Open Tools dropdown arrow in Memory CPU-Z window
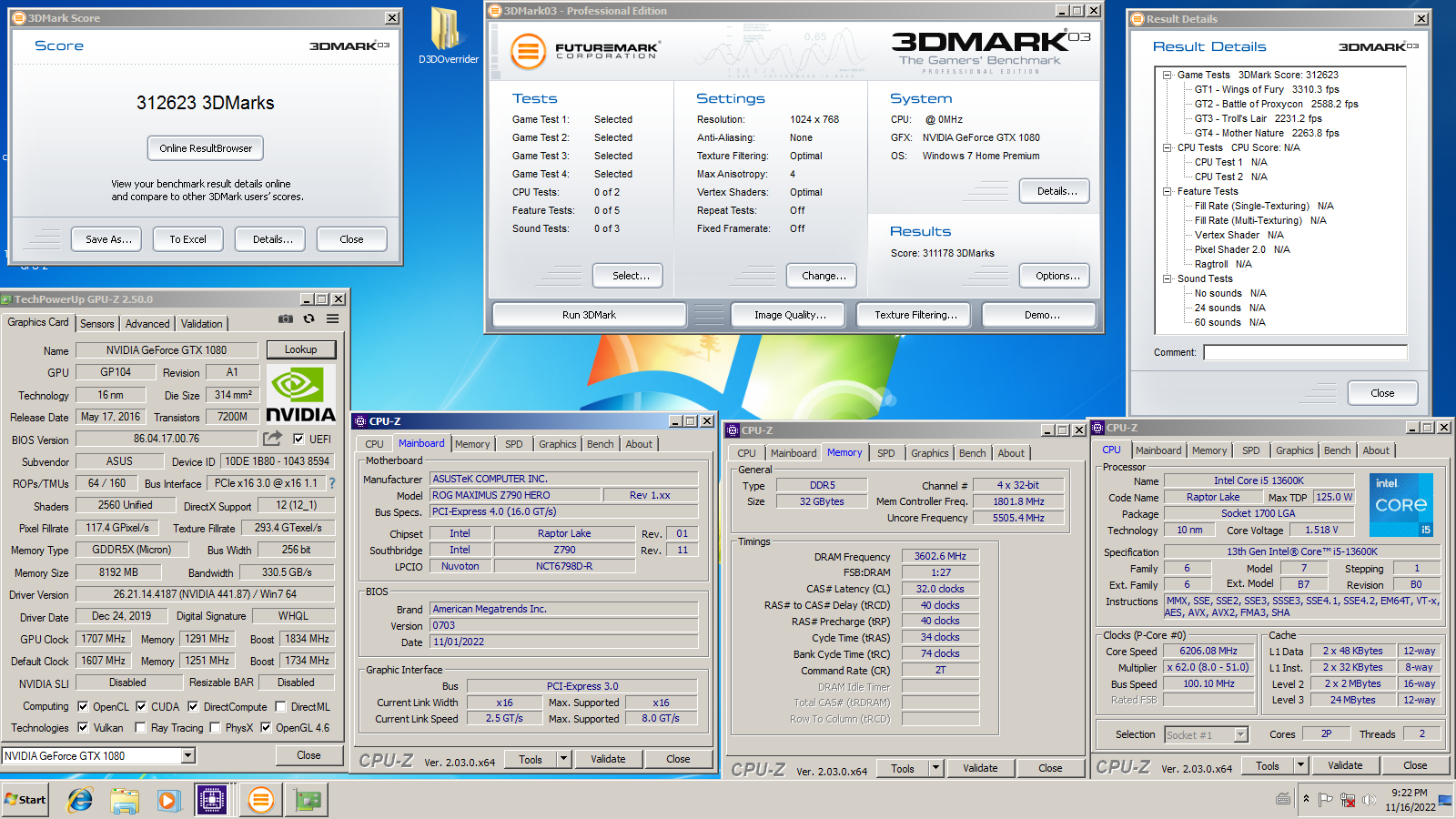The width and height of the screenshot is (1456, 819). 935,768
